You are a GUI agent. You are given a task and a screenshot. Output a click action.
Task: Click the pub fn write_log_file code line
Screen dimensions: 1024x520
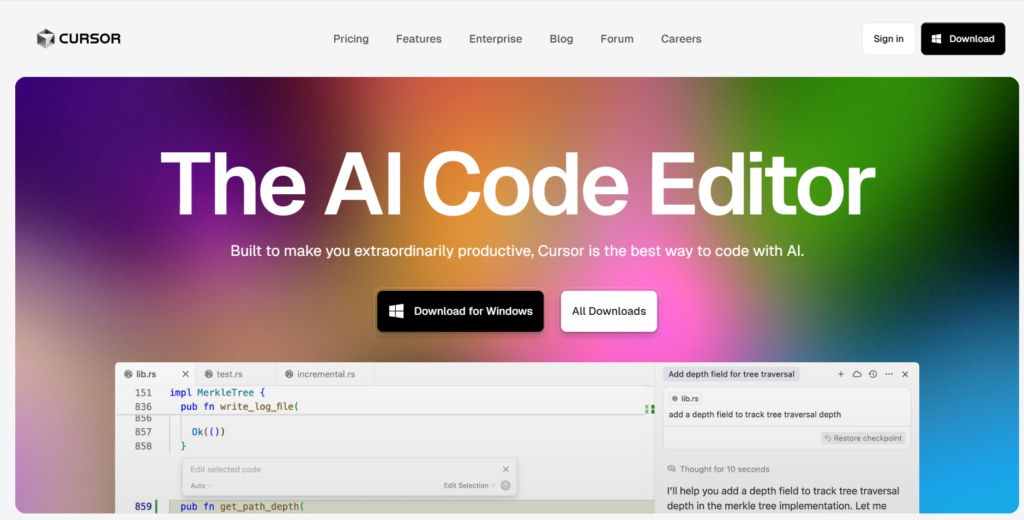coord(240,407)
